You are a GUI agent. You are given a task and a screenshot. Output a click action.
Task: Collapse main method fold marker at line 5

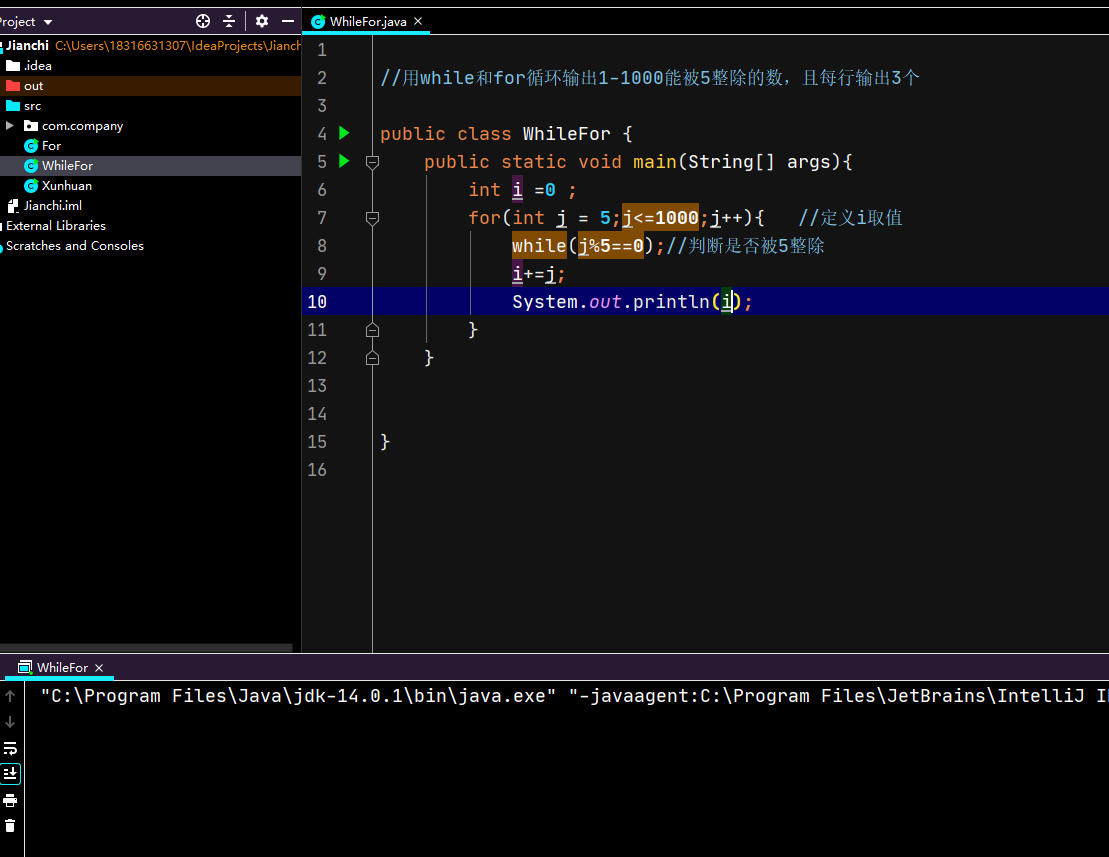(372, 162)
